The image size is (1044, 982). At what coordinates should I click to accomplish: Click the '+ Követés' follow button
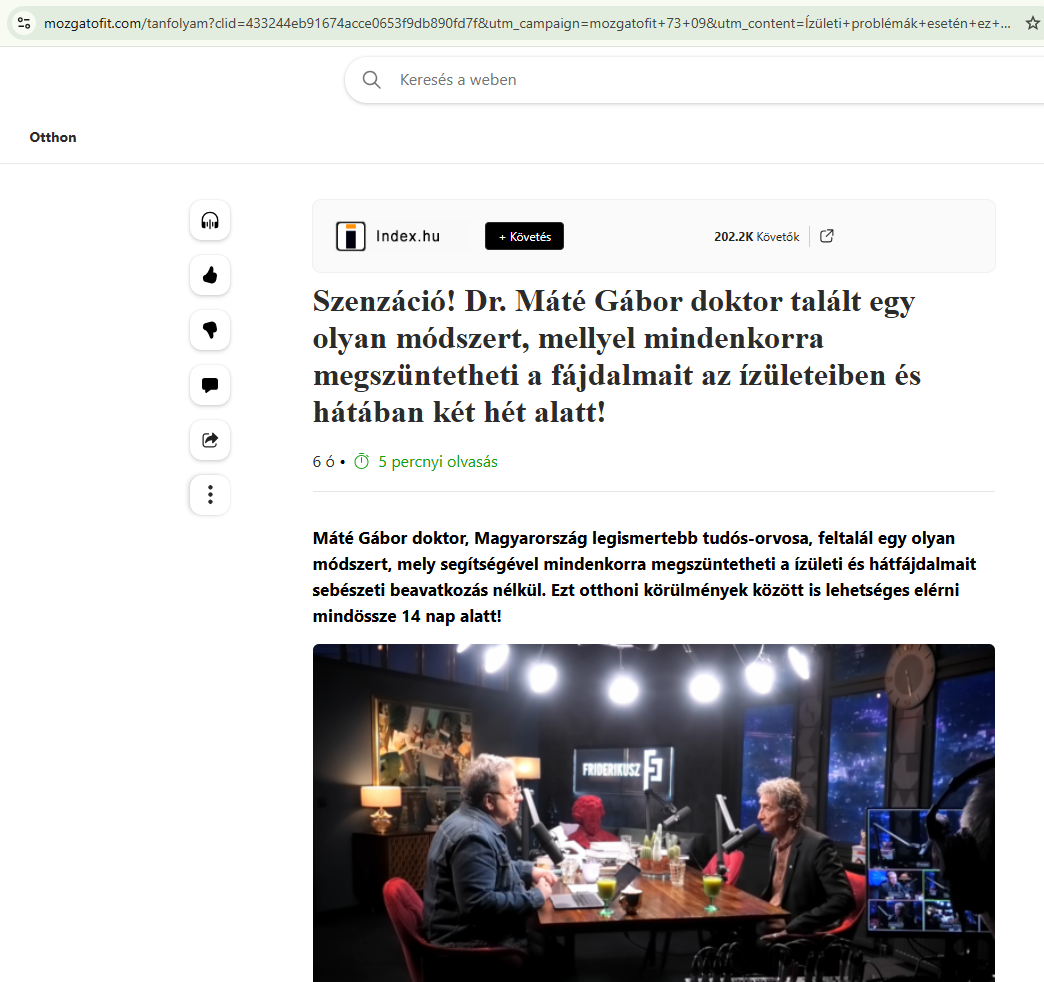(x=524, y=236)
